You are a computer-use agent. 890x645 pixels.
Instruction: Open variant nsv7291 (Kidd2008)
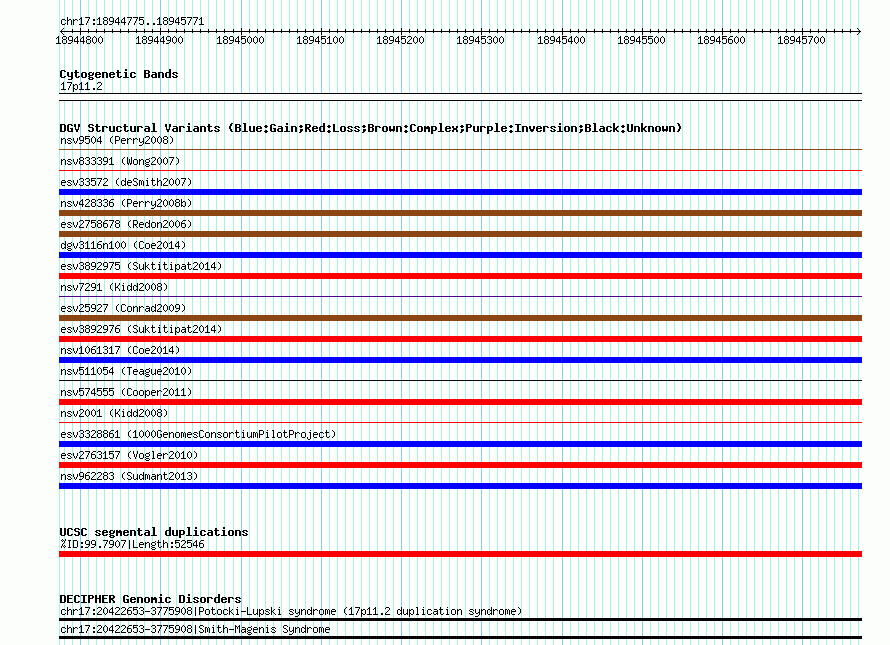coord(114,287)
